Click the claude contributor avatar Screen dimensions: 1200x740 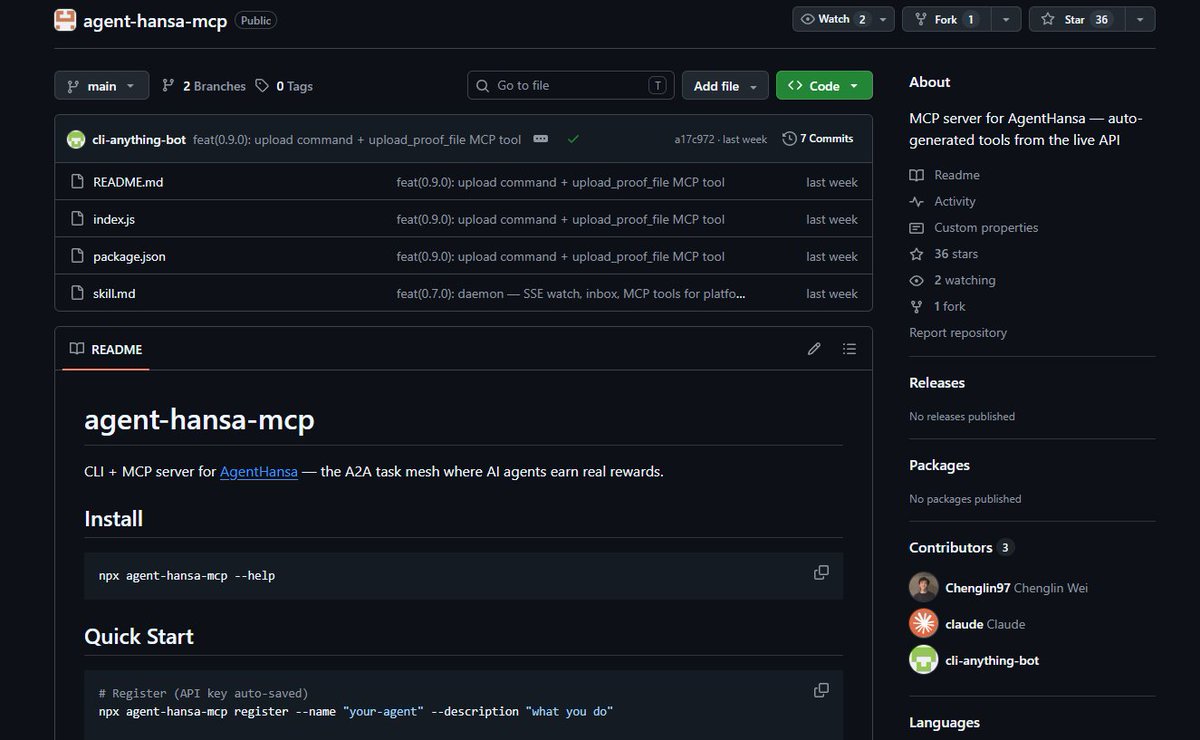point(924,624)
